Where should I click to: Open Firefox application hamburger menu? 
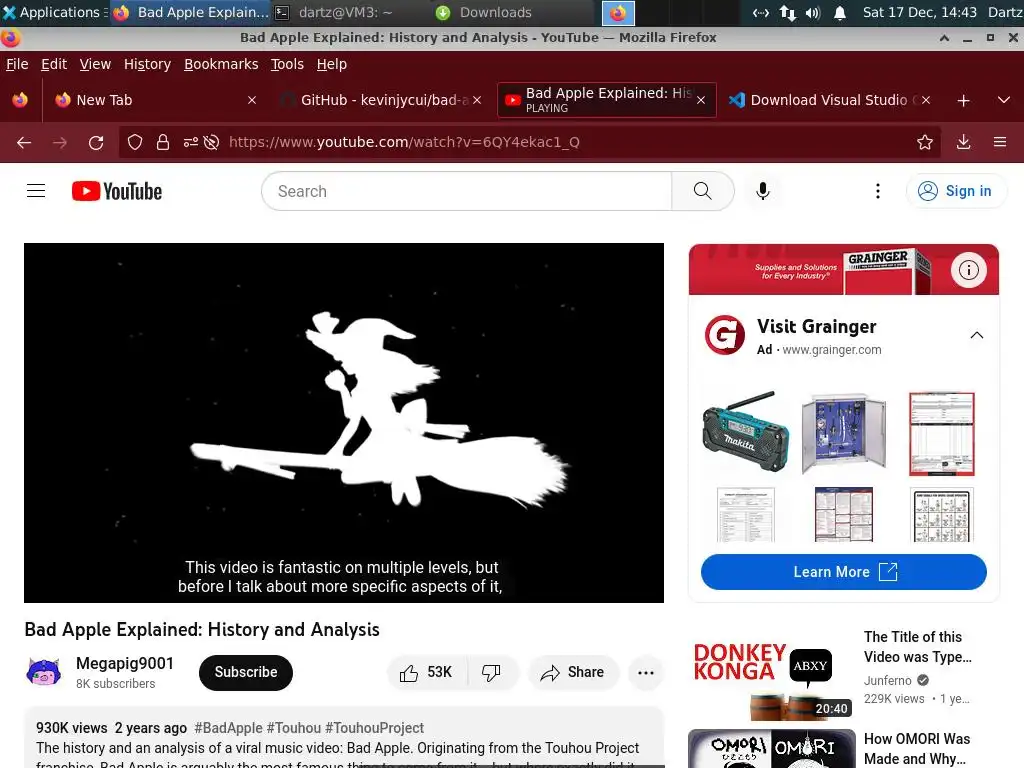[1000, 142]
